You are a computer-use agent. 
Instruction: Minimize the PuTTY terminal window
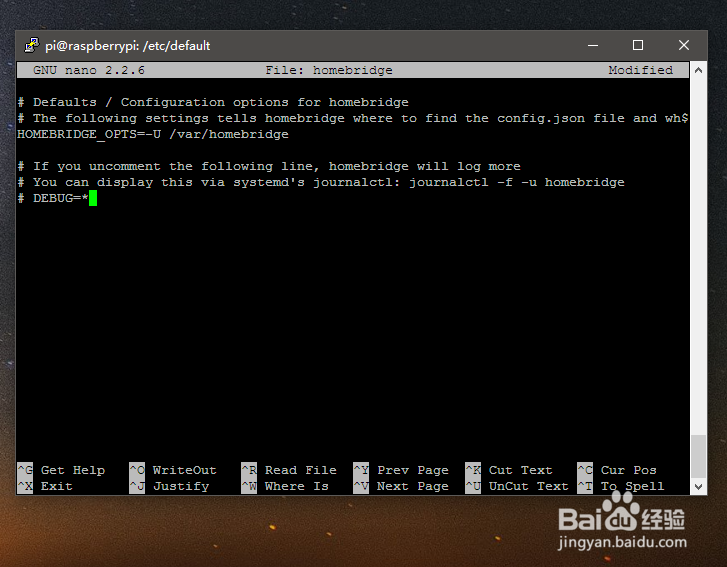coord(593,45)
